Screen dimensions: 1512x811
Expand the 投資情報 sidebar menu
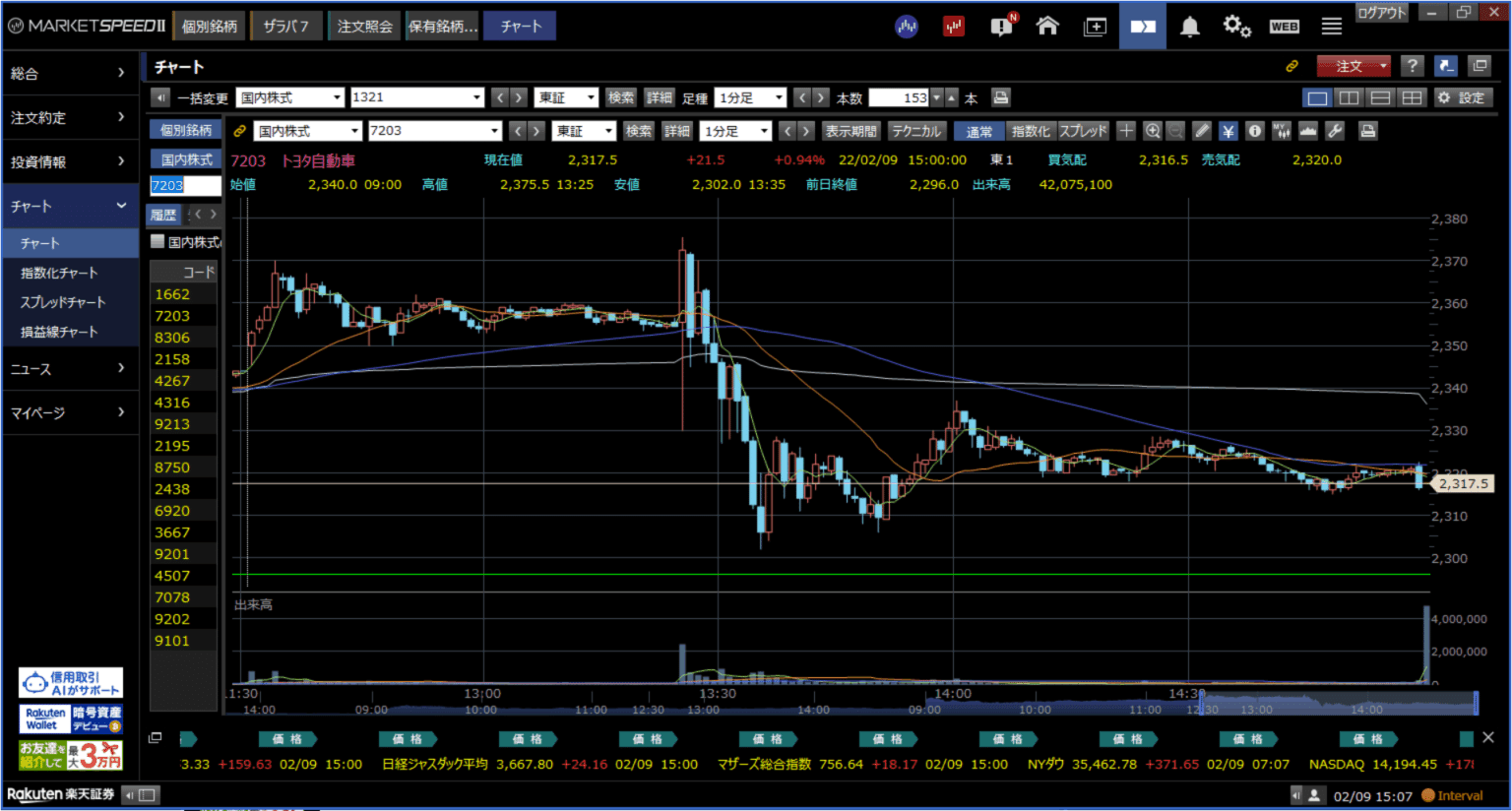click(x=69, y=161)
